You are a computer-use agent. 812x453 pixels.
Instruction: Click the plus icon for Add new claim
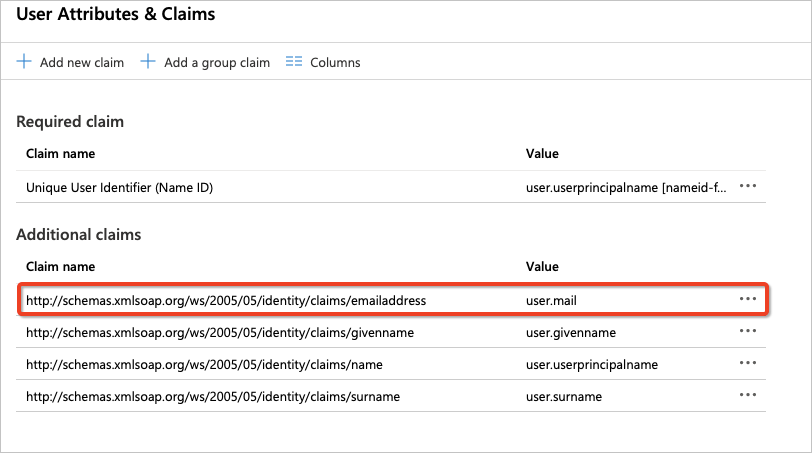coord(24,62)
